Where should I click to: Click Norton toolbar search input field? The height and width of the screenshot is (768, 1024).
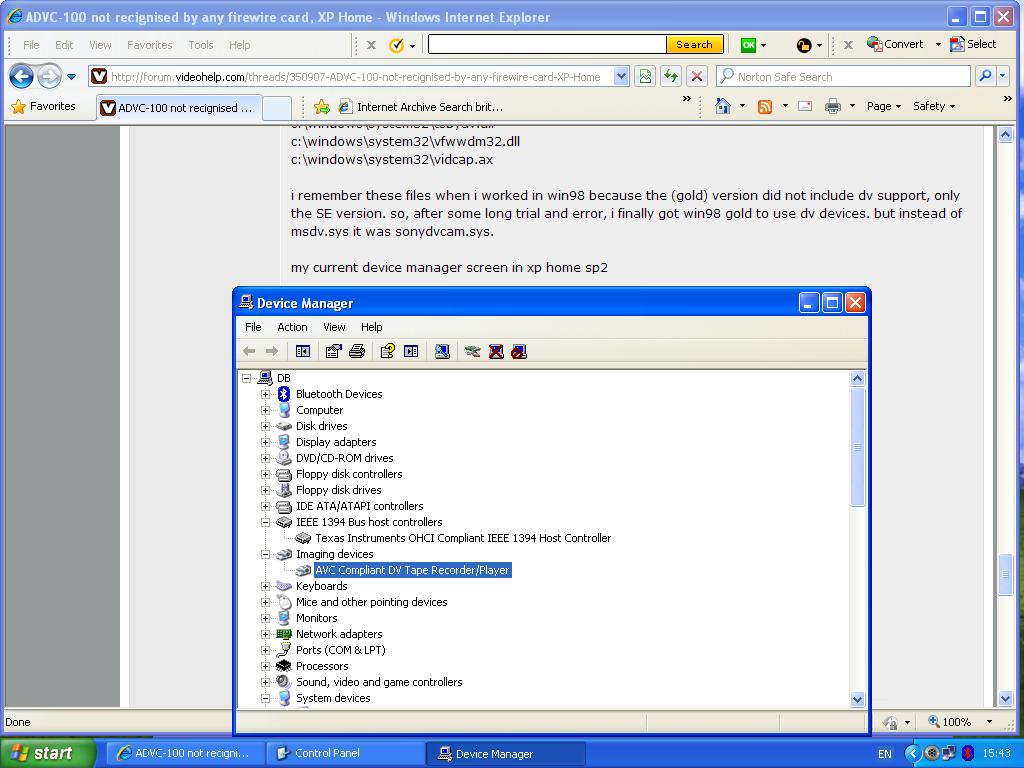pyautogui.click(x=547, y=44)
